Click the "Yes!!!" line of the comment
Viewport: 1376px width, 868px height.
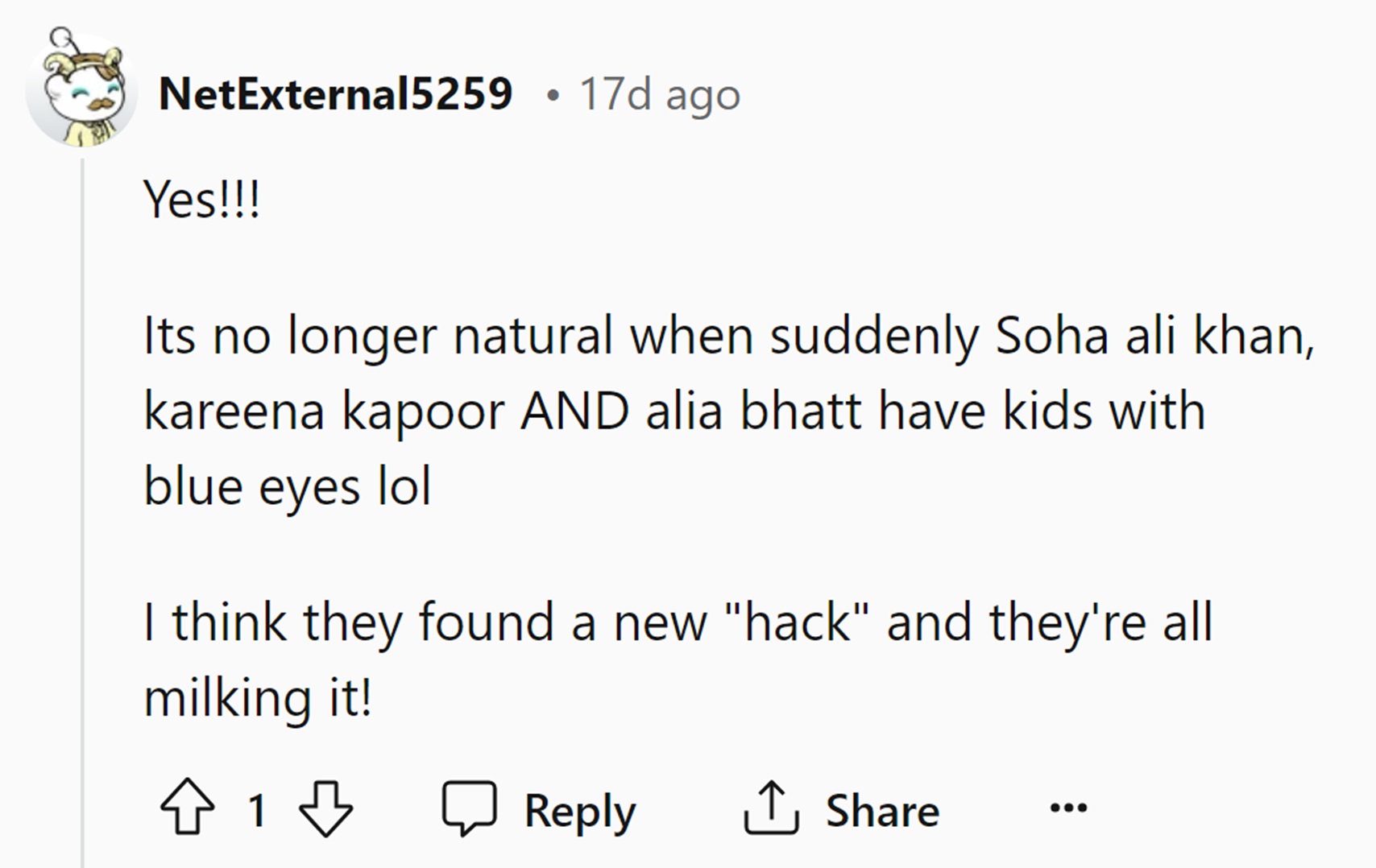(201, 199)
